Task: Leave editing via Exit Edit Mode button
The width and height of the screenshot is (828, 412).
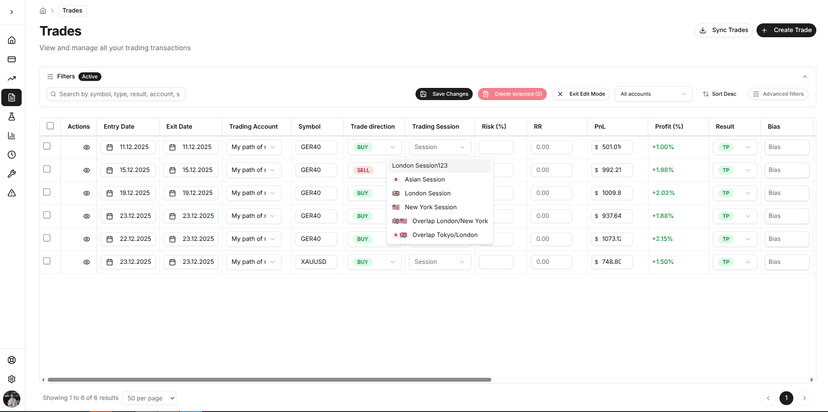Action: (x=581, y=94)
